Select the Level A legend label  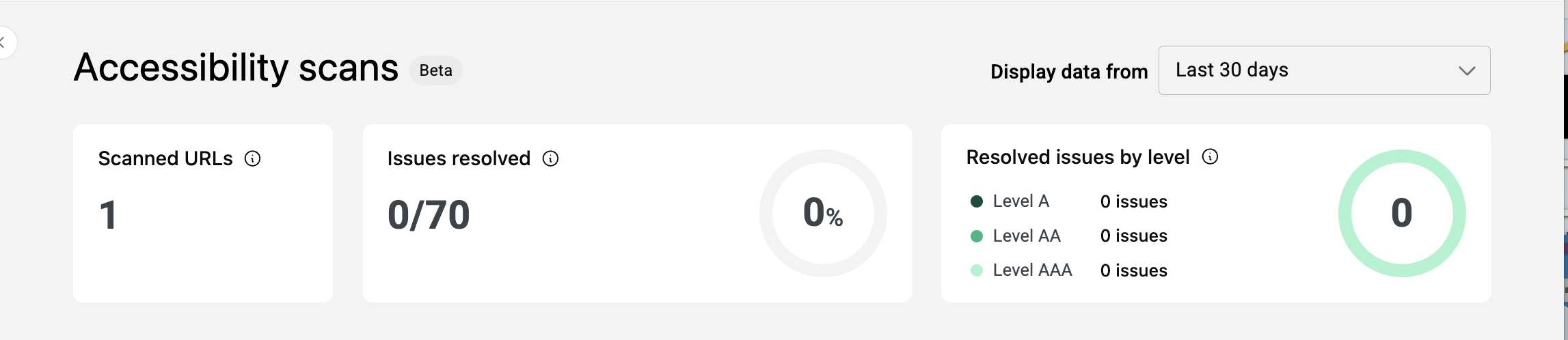1020,201
